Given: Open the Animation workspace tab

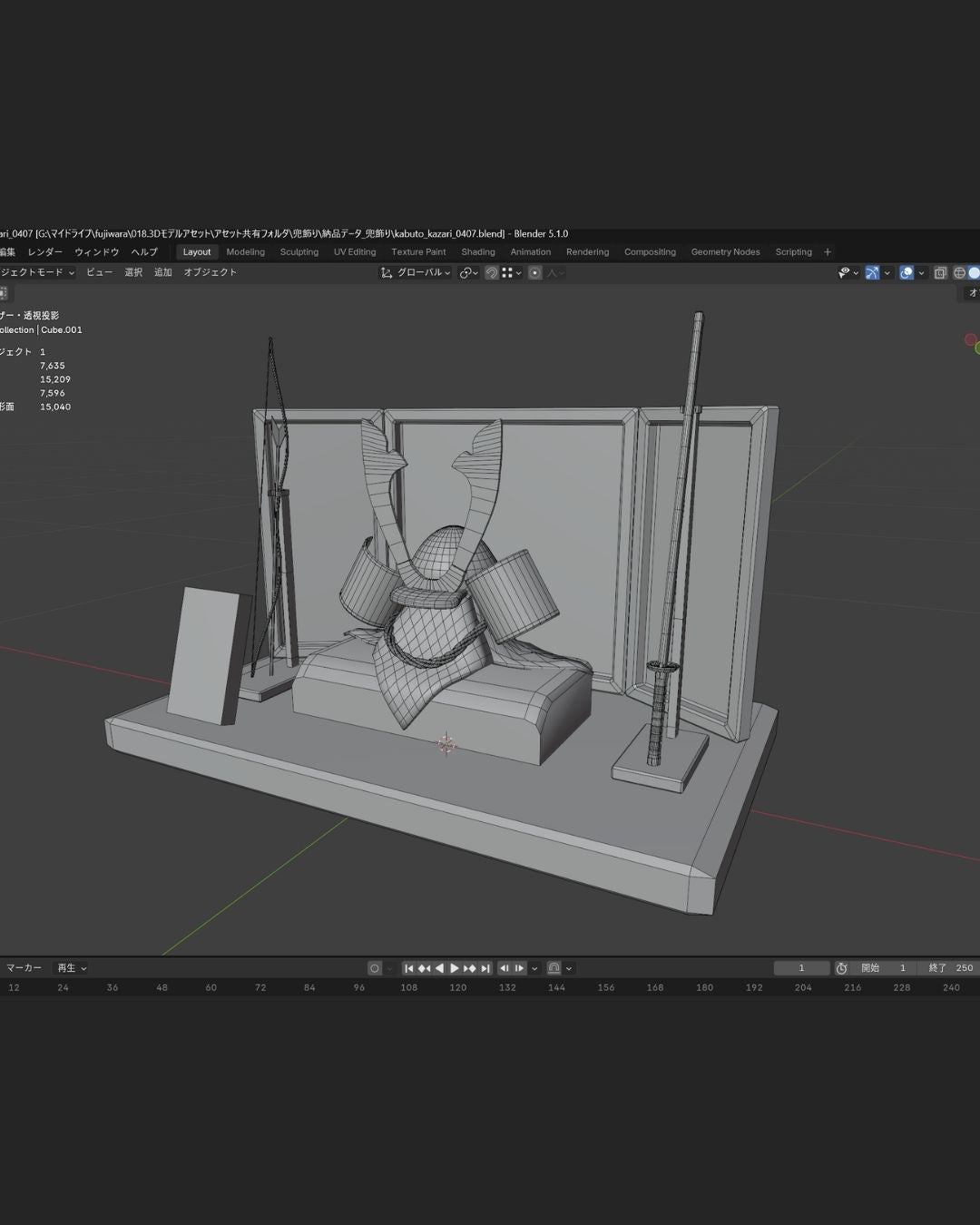Looking at the screenshot, I should coord(530,252).
